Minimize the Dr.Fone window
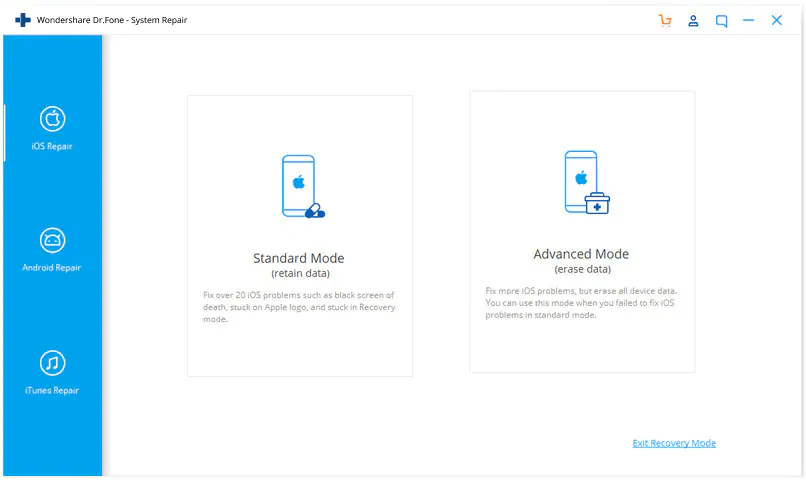The image size is (806, 480). tap(748, 20)
